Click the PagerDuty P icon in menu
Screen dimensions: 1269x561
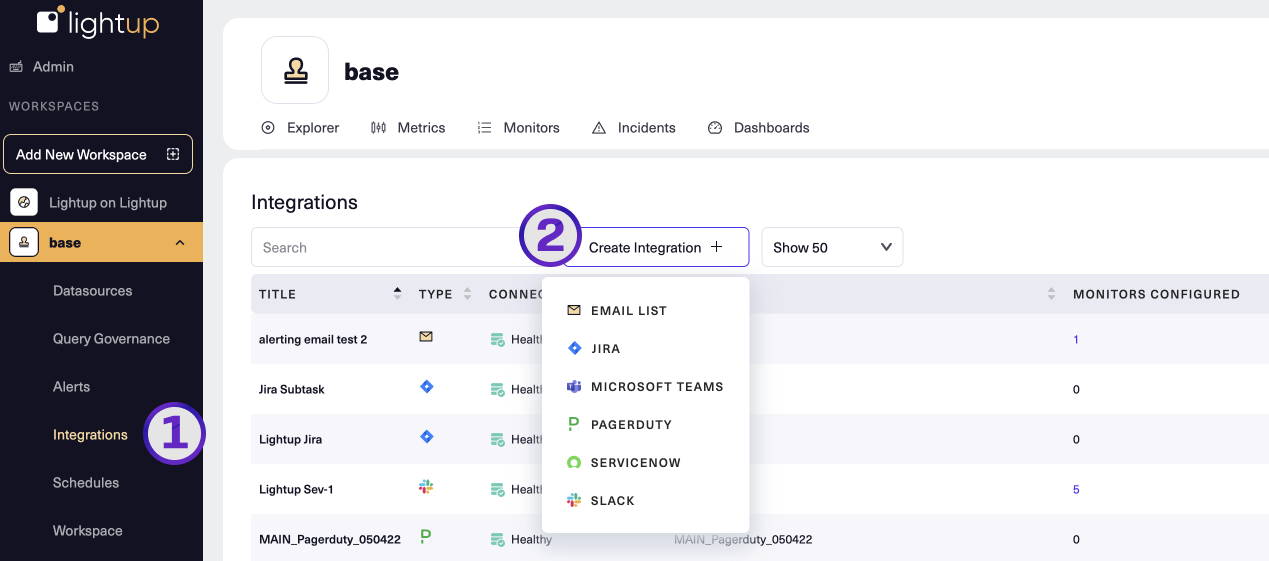click(574, 424)
